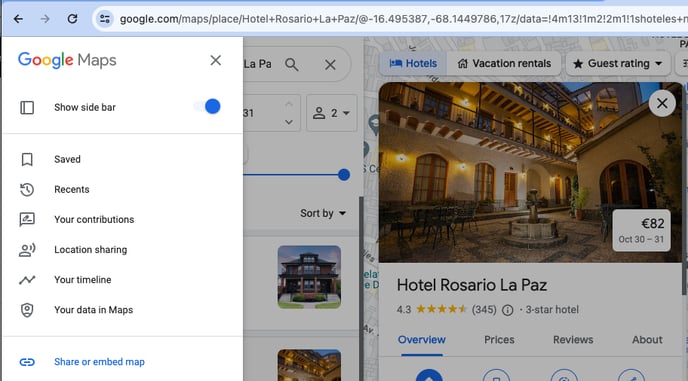The height and width of the screenshot is (381, 688).
Task: Click the Your data in Maps shield icon
Action: tap(27, 310)
